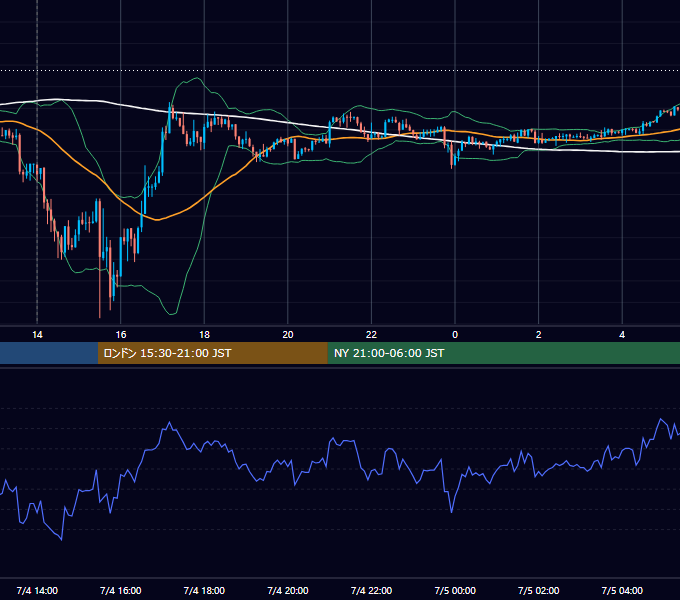Click the 2 hour axis label

[539, 335]
